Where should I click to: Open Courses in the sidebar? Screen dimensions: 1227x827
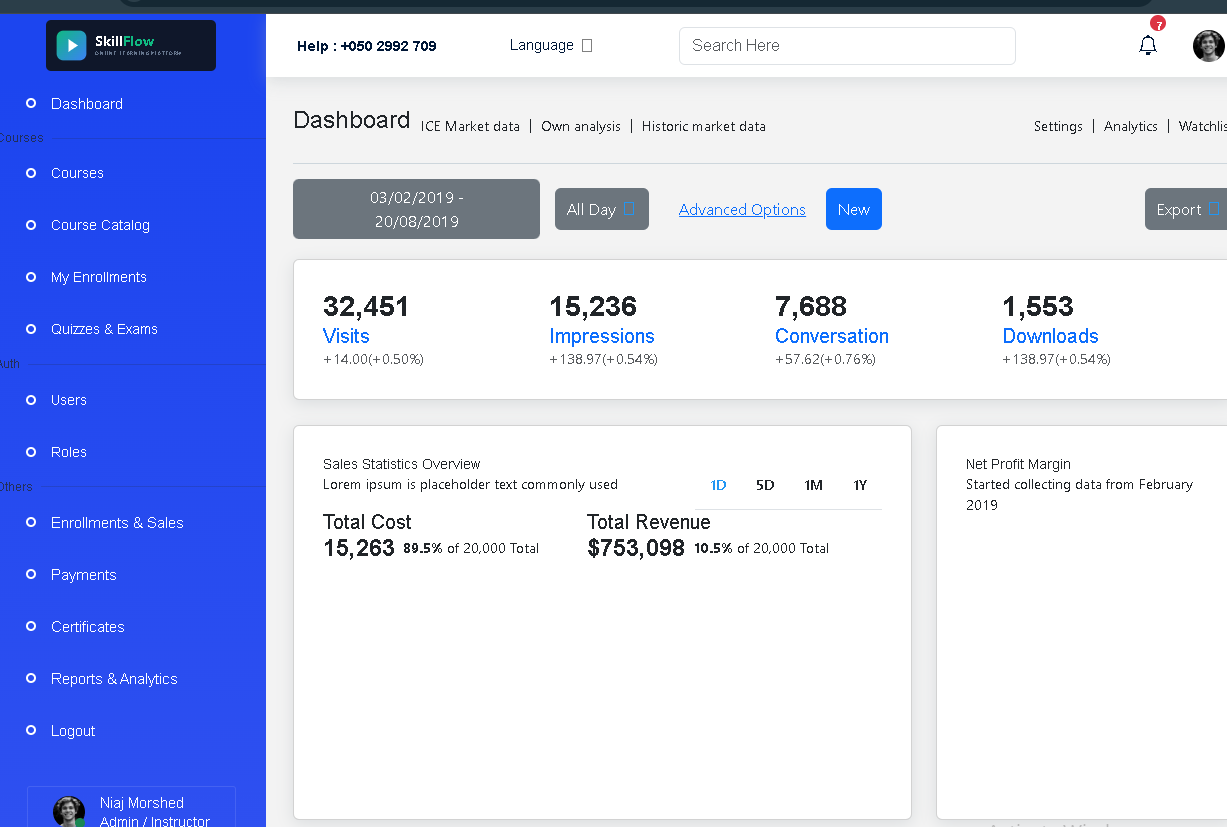click(77, 173)
